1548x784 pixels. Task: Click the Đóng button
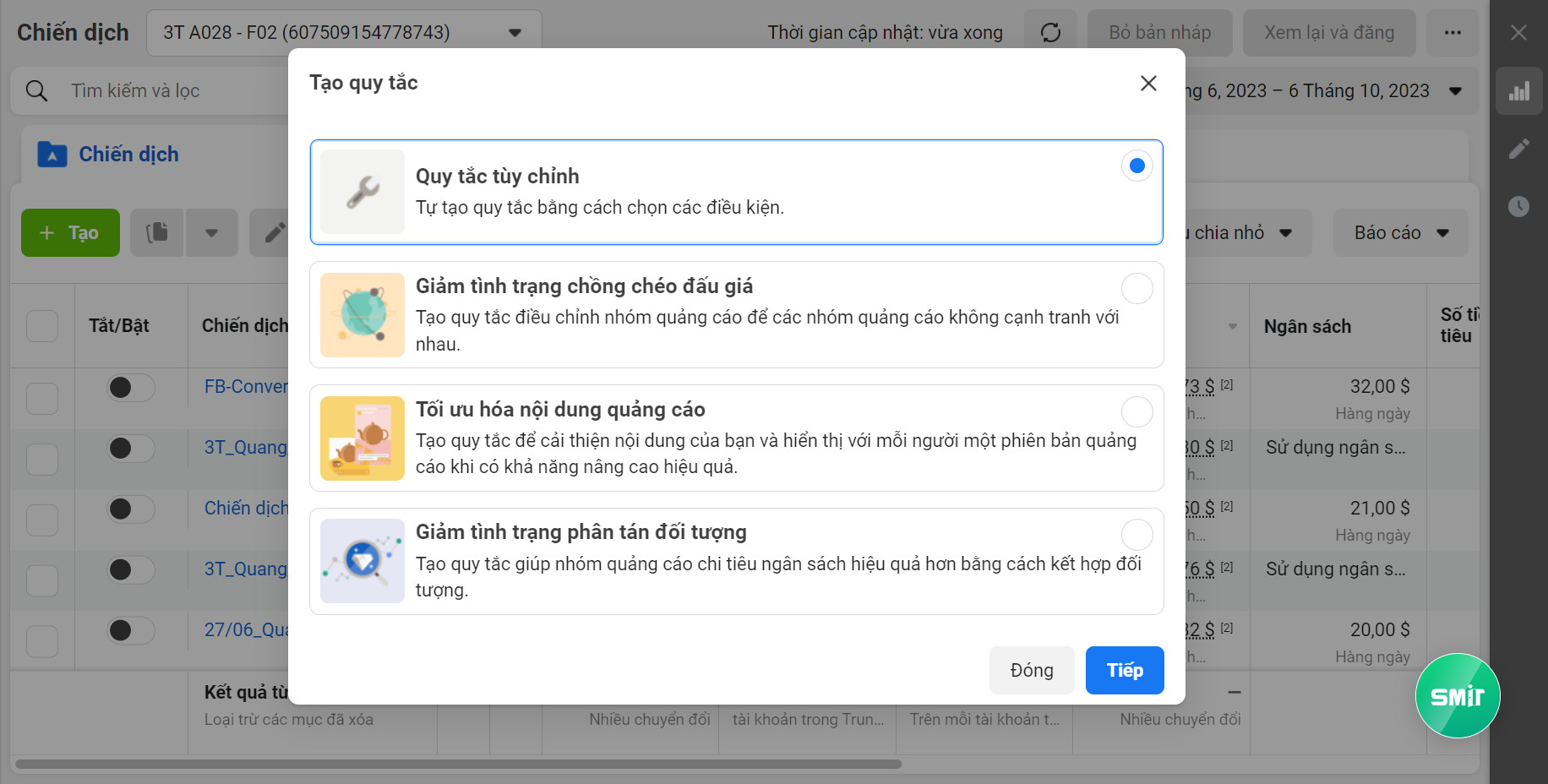click(x=1032, y=670)
